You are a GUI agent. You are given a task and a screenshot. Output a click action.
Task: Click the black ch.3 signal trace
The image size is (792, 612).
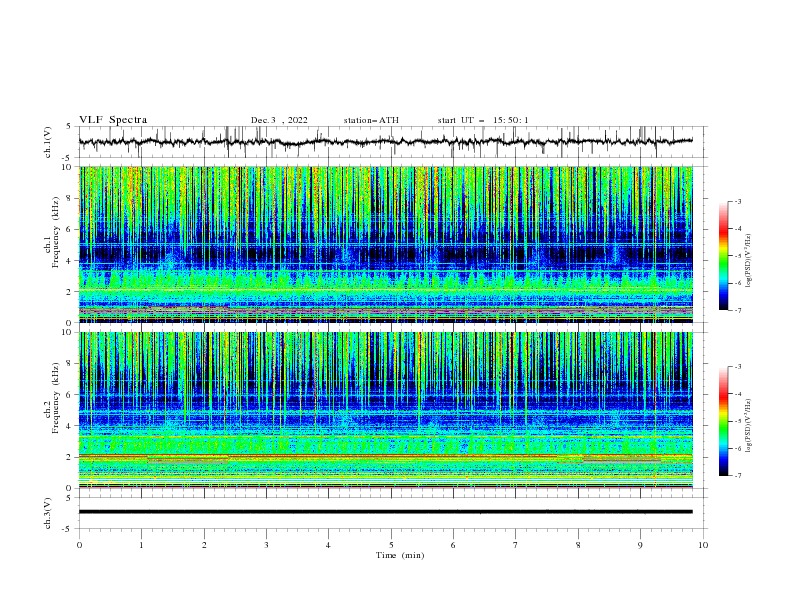(386, 512)
